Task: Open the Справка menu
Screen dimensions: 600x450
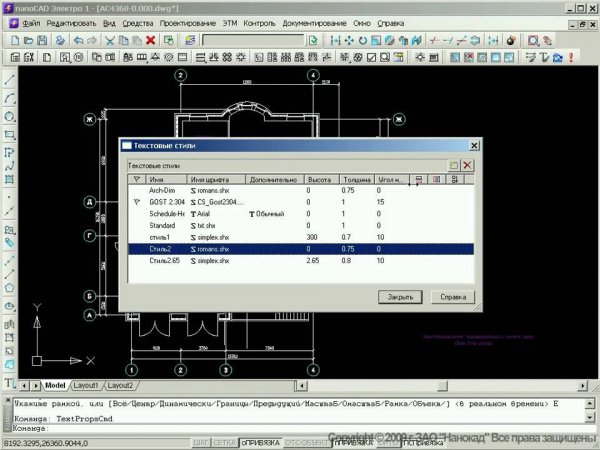Action: pos(390,23)
